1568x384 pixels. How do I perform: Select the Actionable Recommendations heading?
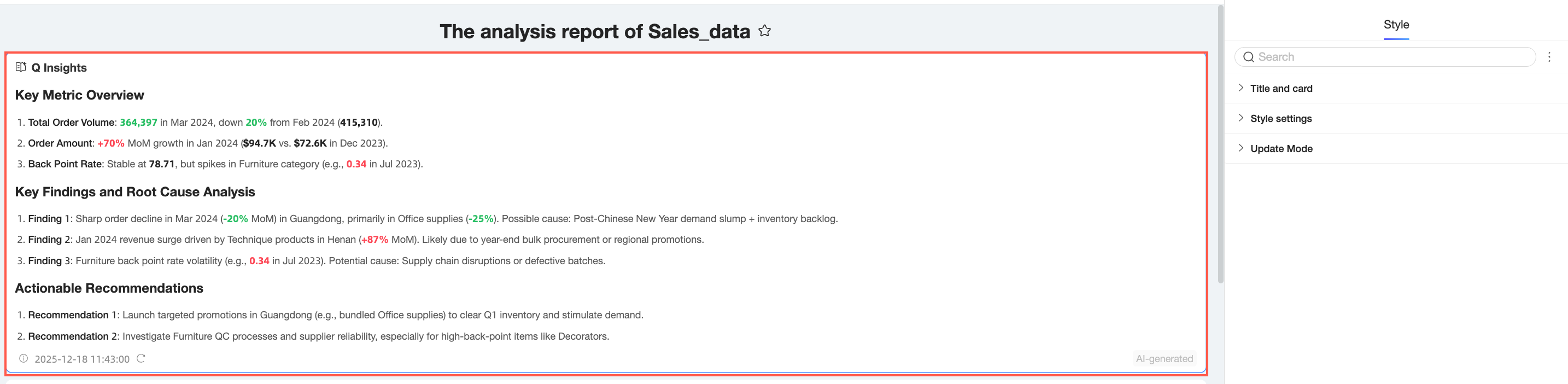point(109,288)
